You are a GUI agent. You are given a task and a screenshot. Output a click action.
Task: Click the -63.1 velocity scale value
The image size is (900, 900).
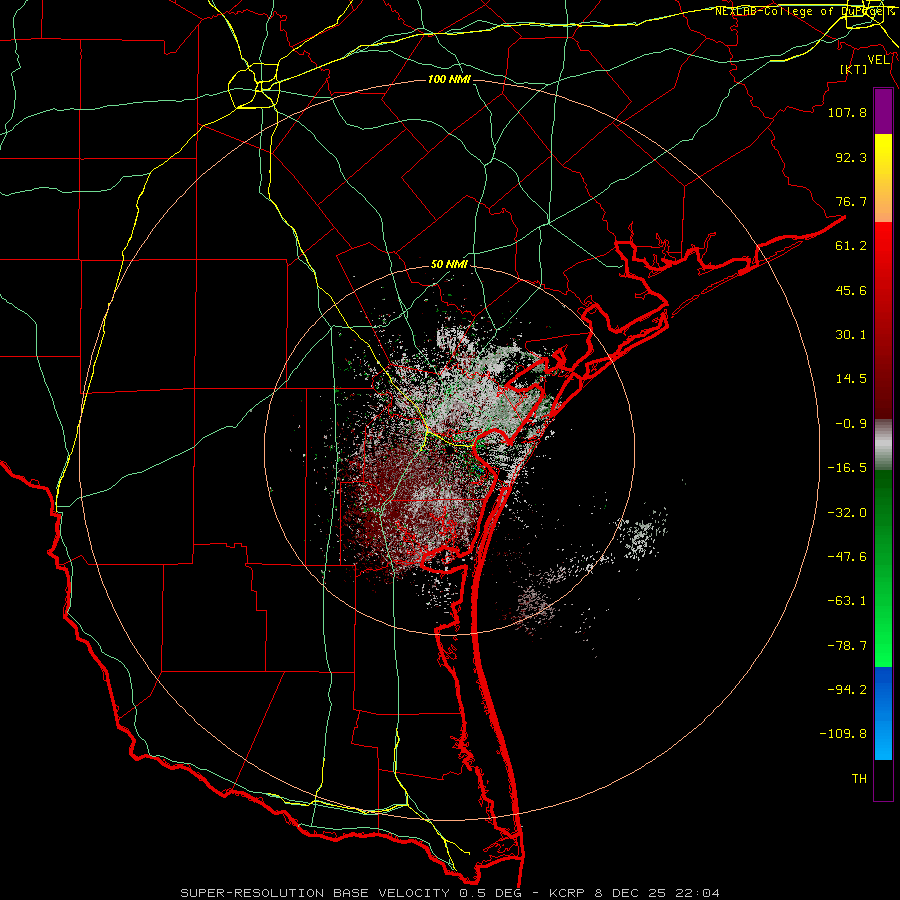(x=847, y=601)
